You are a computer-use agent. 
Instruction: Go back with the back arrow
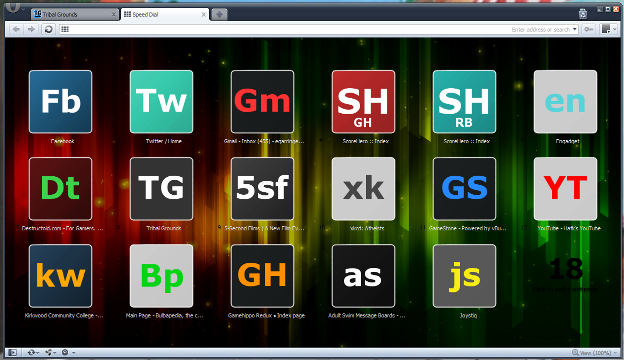pyautogui.click(x=16, y=29)
